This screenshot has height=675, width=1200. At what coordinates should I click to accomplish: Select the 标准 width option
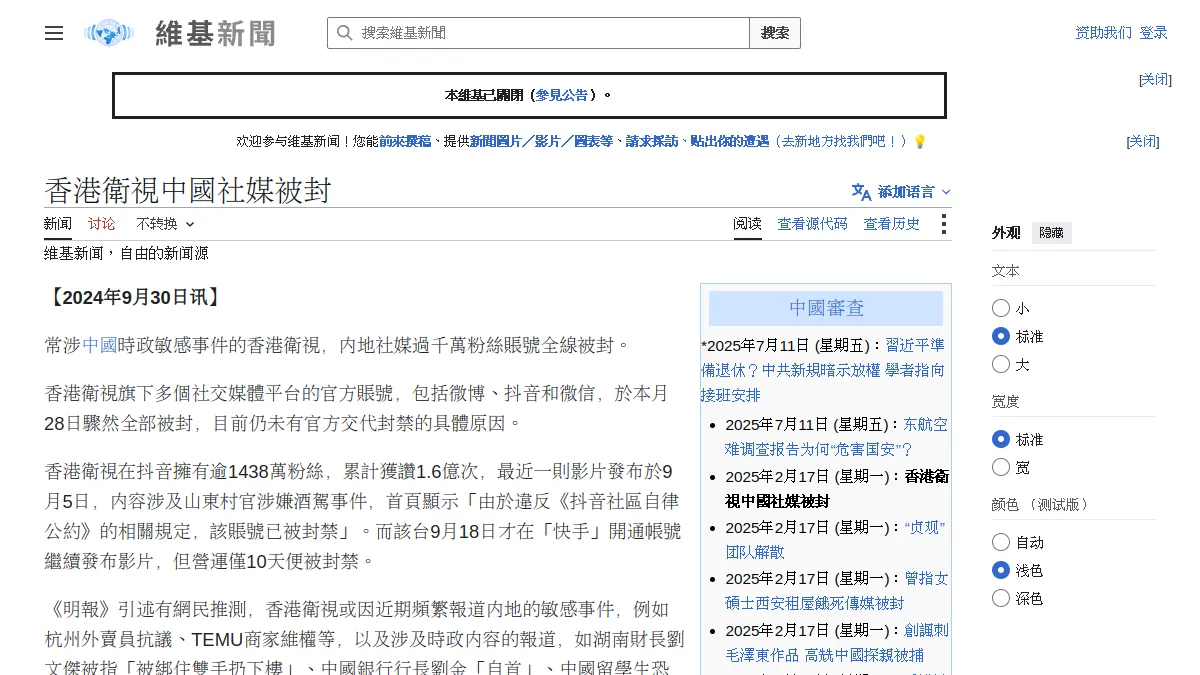pyautogui.click(x=1001, y=439)
